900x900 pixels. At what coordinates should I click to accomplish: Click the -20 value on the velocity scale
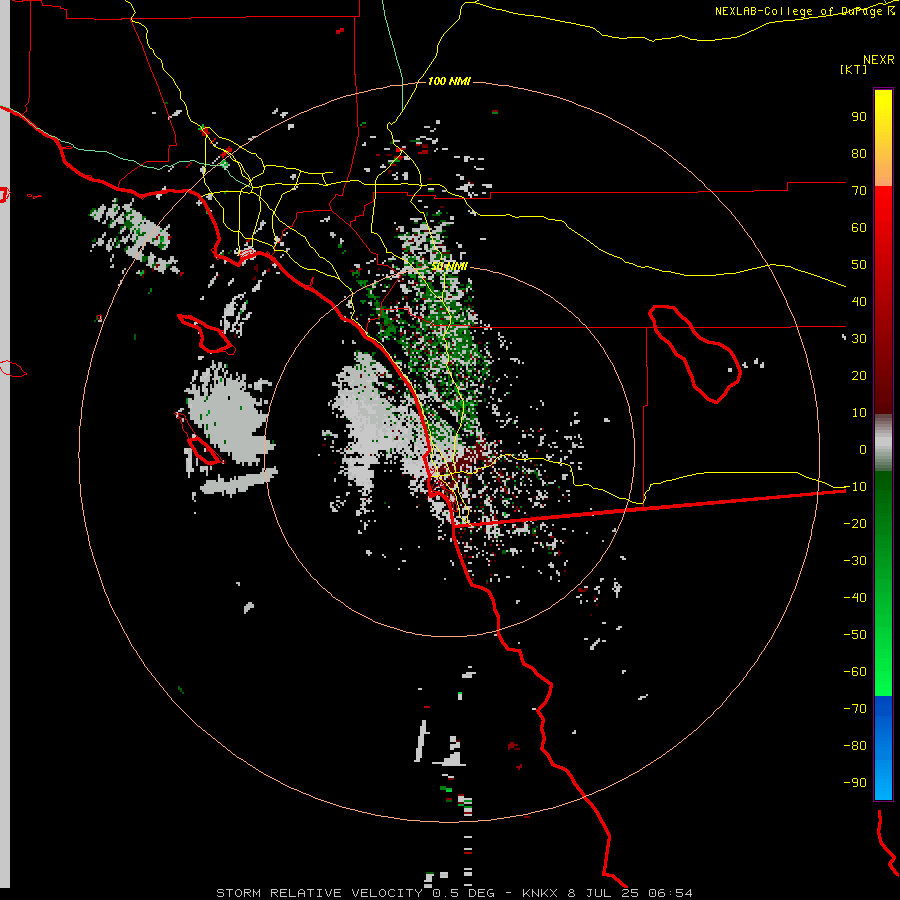pyautogui.click(x=855, y=523)
